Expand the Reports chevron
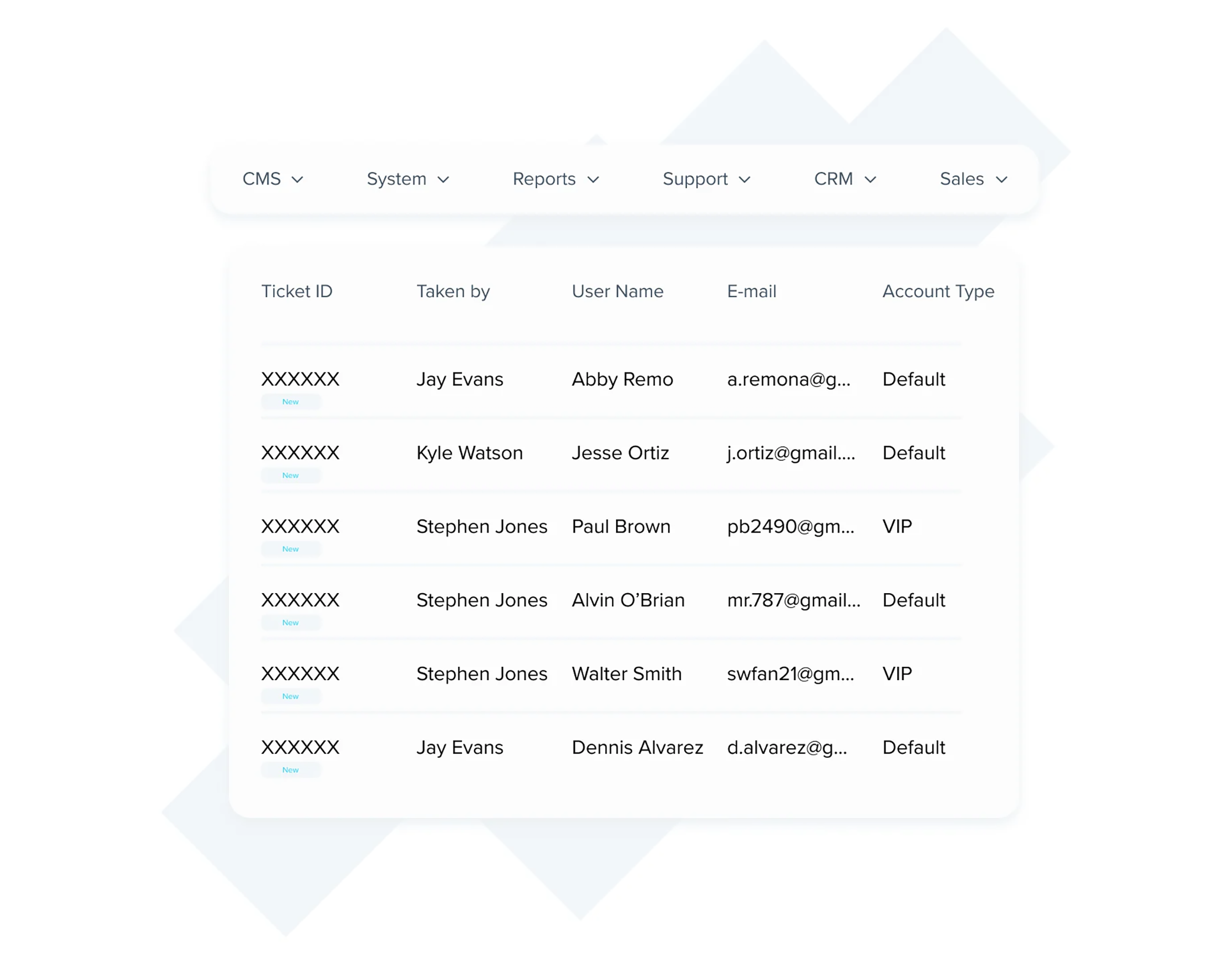 coord(593,180)
